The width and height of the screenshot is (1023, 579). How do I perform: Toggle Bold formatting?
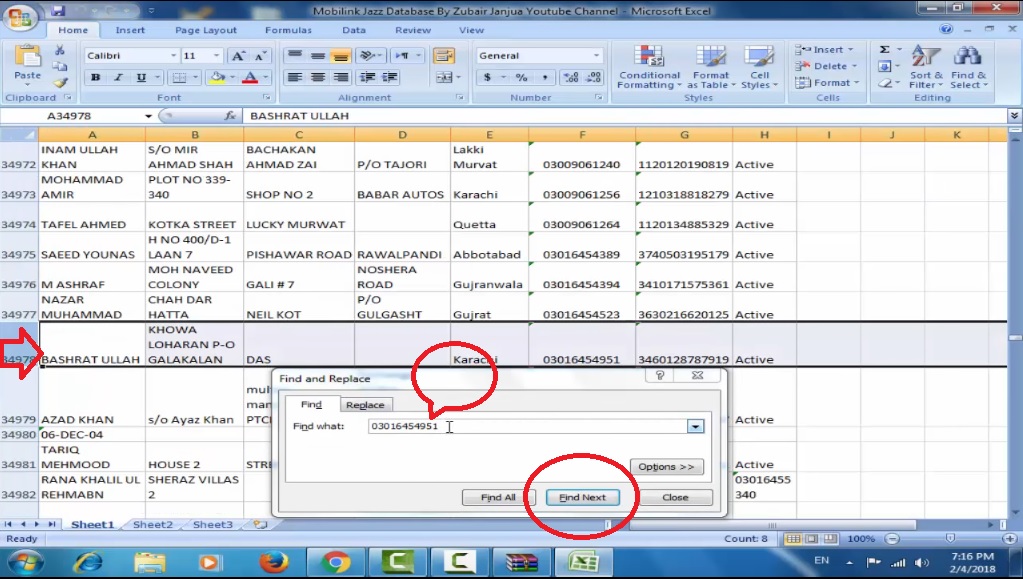click(96, 78)
